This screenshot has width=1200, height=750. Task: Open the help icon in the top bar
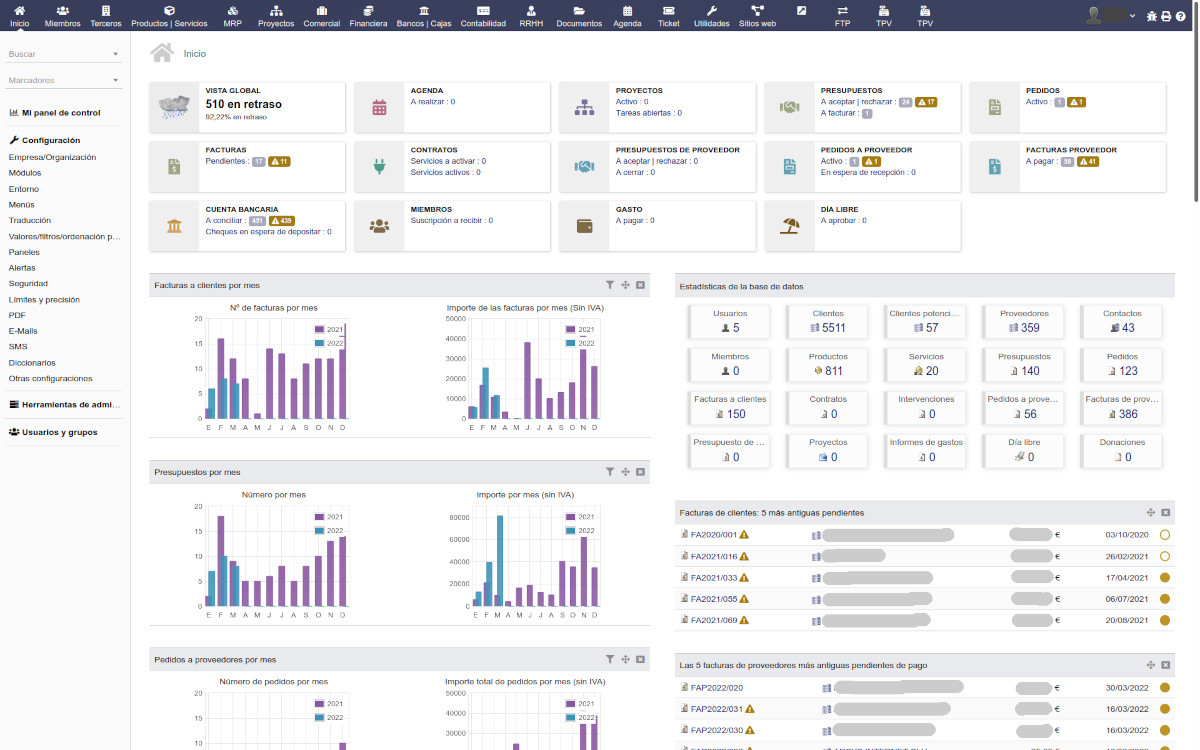click(x=1180, y=16)
